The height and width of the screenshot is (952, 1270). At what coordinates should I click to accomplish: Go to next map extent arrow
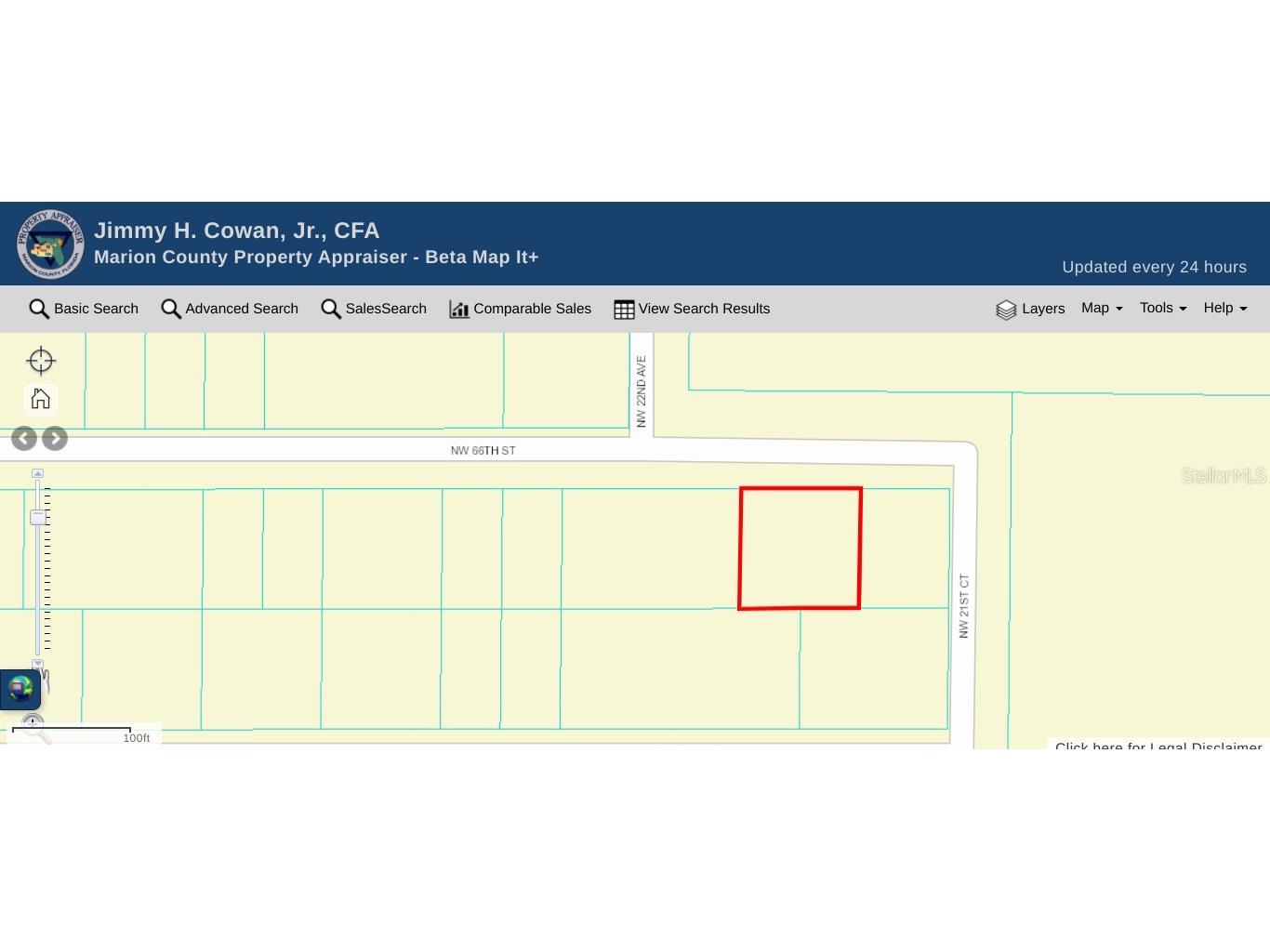coord(55,439)
